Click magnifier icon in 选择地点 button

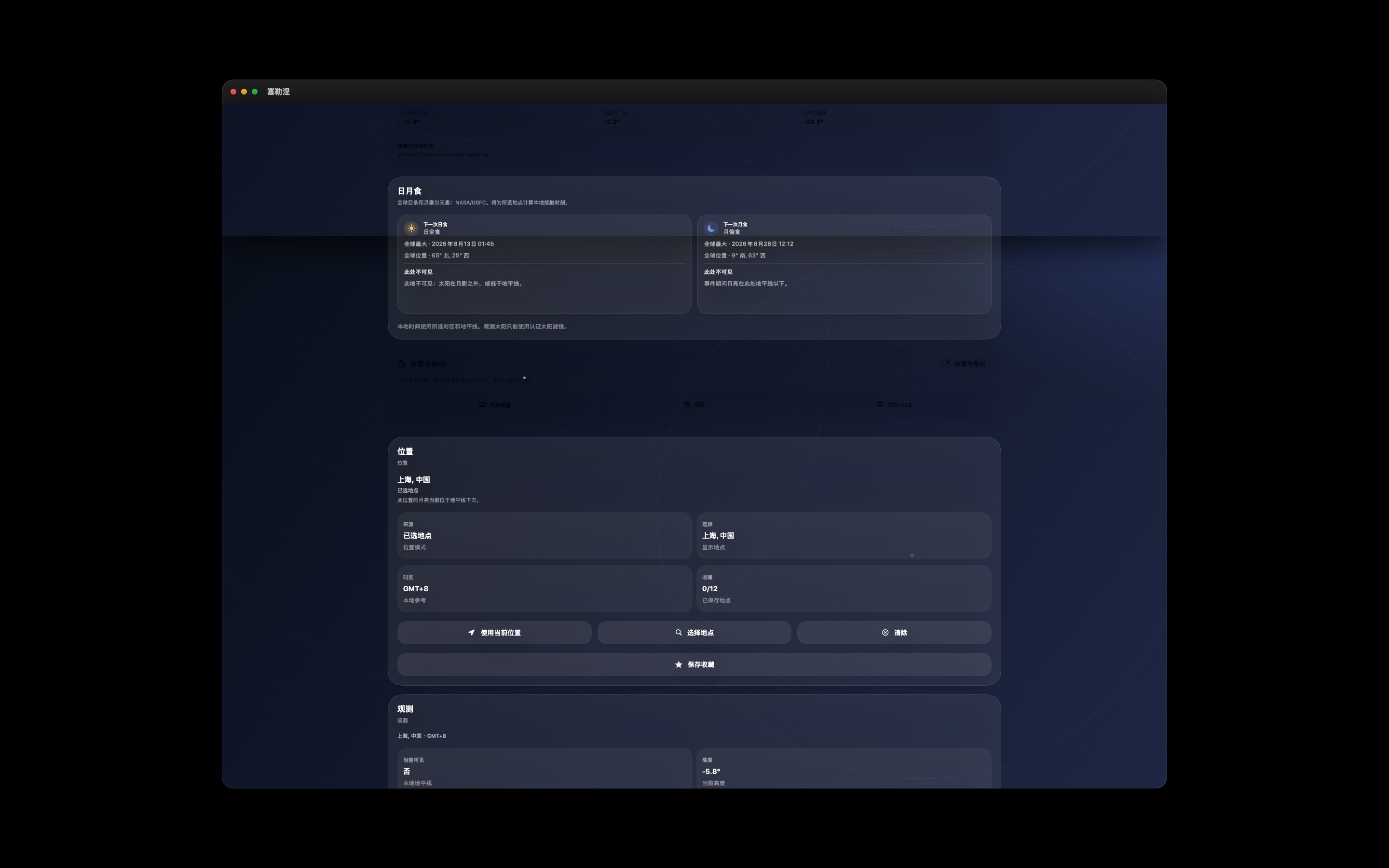(x=679, y=633)
